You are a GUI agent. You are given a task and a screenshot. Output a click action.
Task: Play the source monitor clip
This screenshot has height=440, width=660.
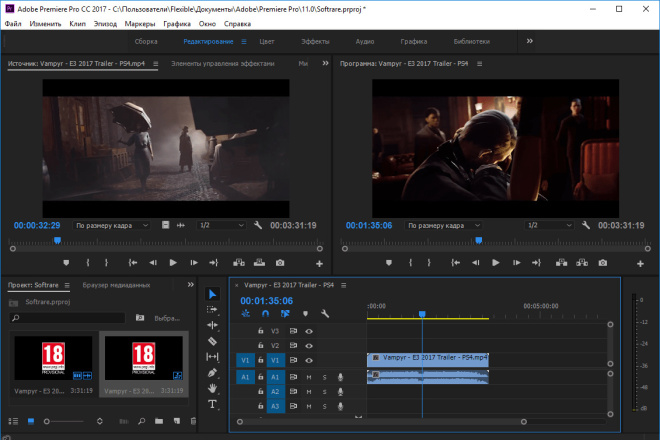click(173, 263)
